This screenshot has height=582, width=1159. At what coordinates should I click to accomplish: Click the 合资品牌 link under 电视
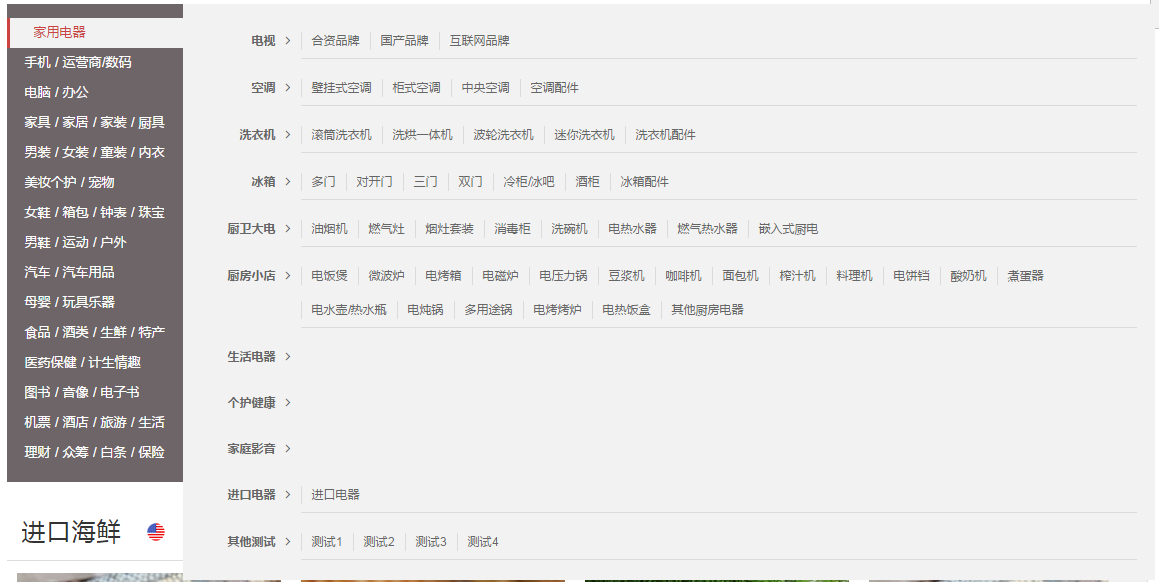tap(336, 41)
